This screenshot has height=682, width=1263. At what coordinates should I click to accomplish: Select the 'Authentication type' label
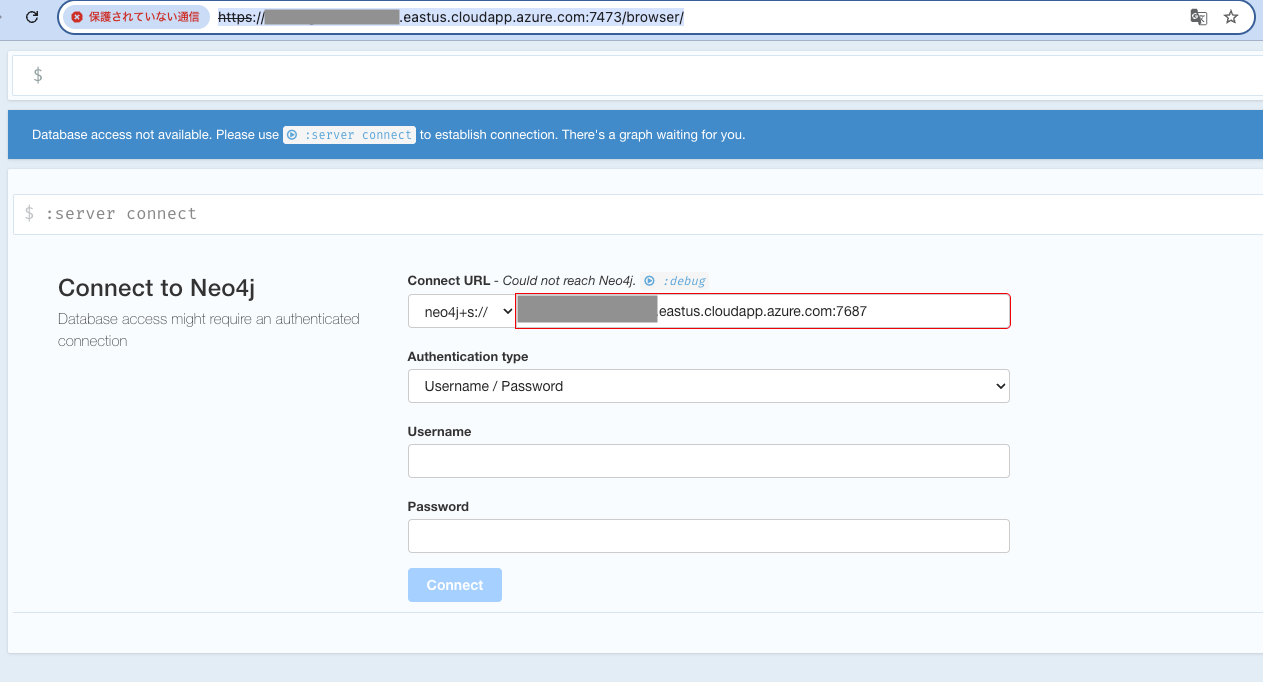click(x=468, y=357)
